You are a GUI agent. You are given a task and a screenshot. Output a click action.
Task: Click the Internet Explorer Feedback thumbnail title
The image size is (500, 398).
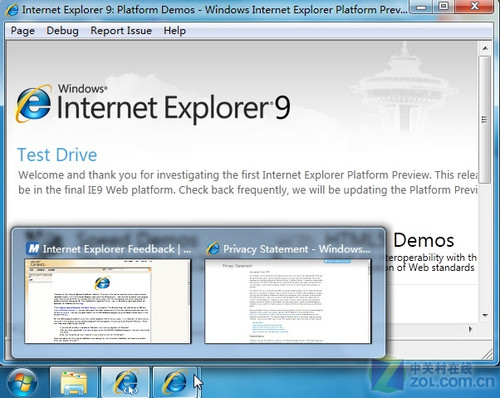click(x=117, y=249)
